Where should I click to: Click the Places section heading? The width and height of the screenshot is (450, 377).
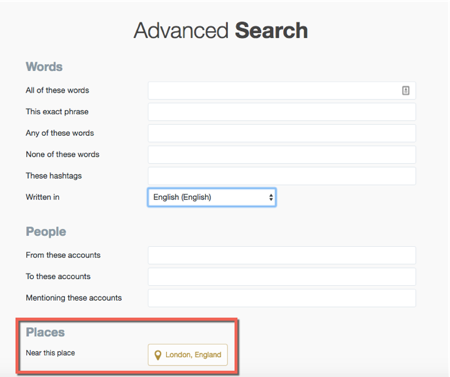[x=45, y=332]
